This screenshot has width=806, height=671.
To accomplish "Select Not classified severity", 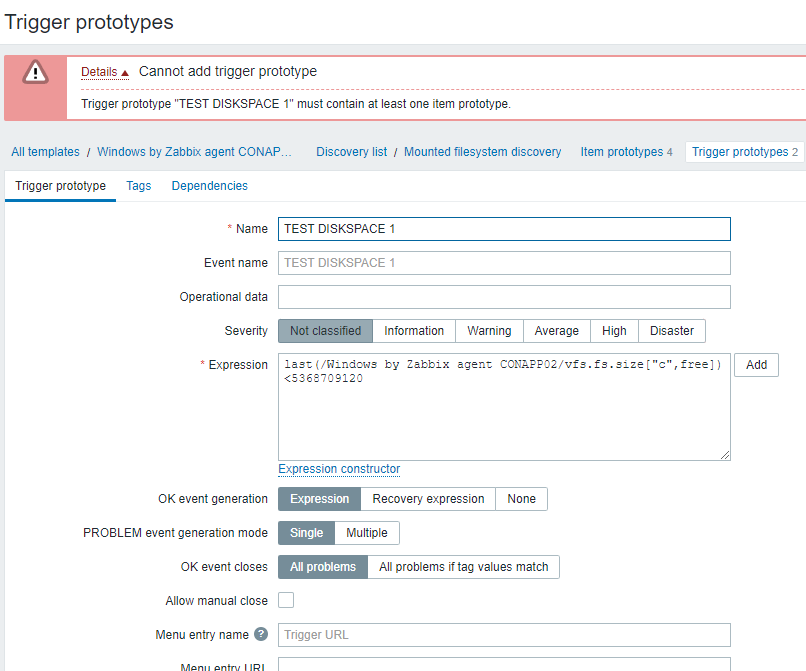I will tap(325, 331).
